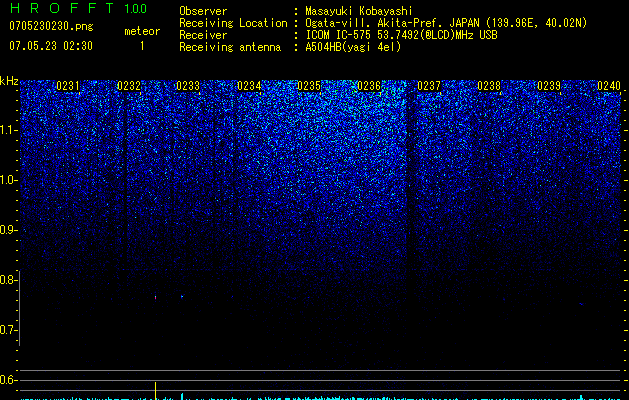Viewport: 629px width, 400px height.
Task: Click the 0237 time marker
Action: [429, 86]
